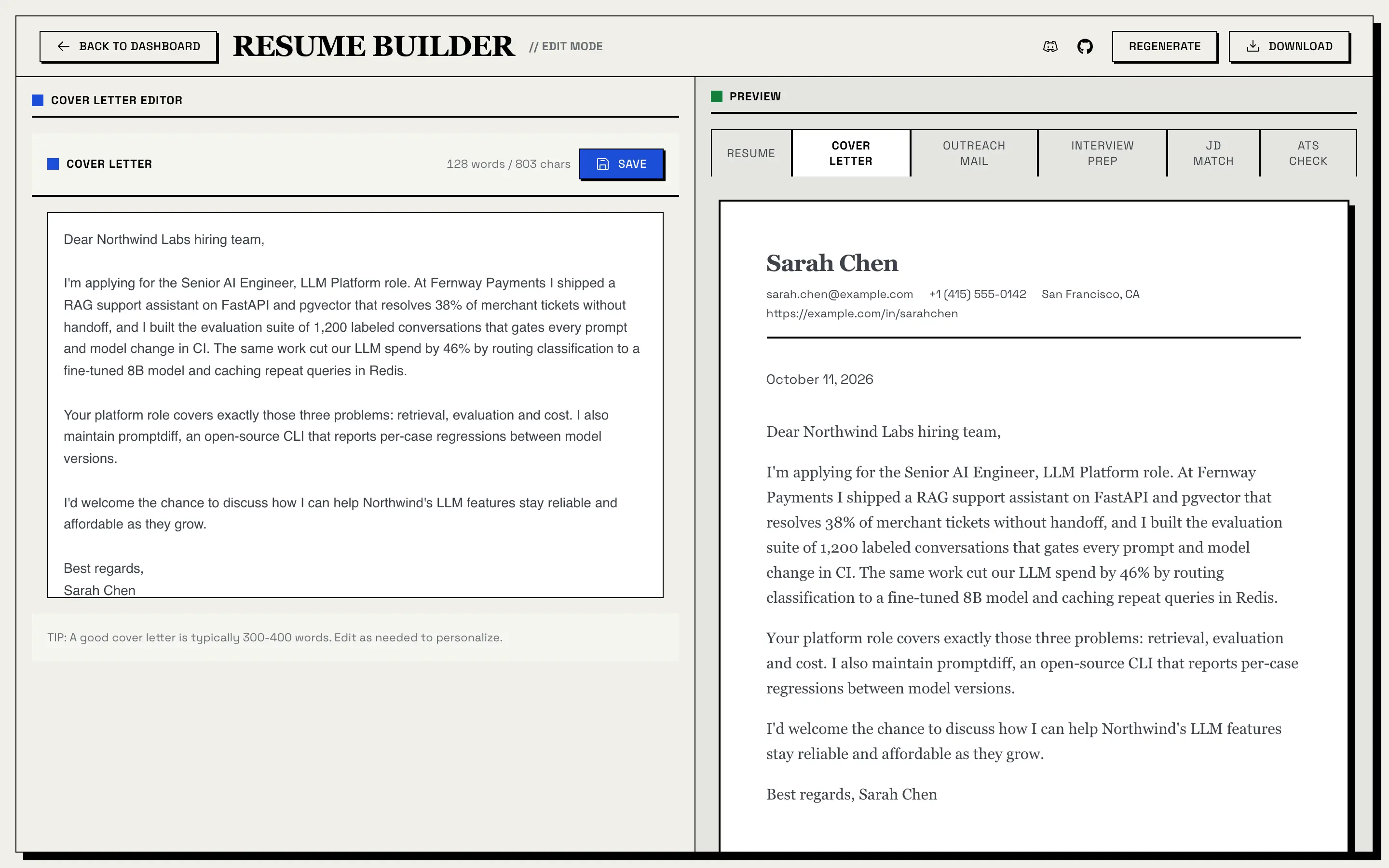Click the phone number +1 (415) 555-0142
The height and width of the screenshot is (868, 1389).
point(978,295)
